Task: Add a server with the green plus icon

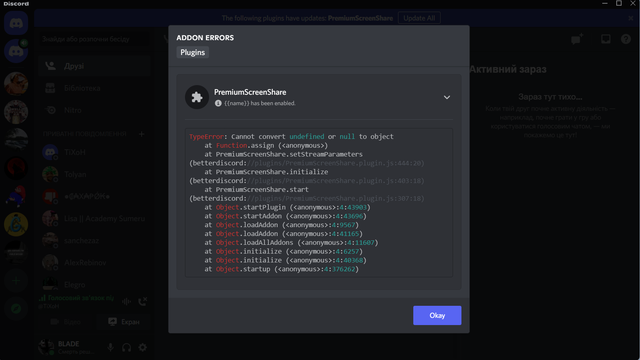Action: point(16,280)
